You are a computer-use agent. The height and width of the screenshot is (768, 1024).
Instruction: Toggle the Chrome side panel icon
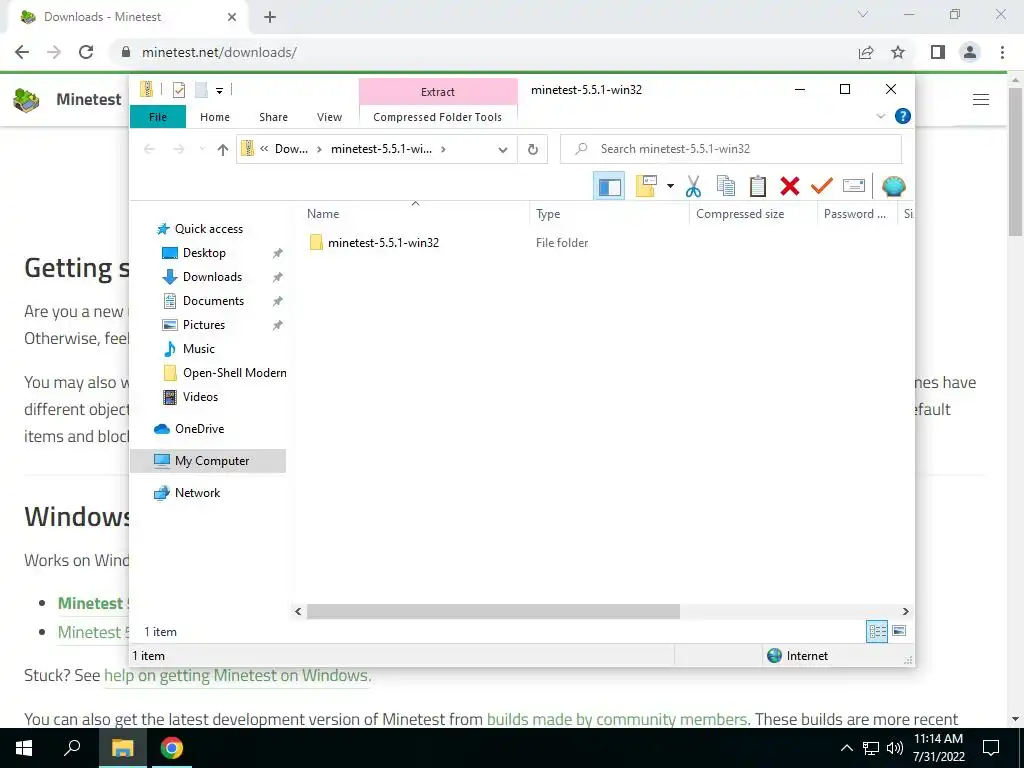pos(938,52)
